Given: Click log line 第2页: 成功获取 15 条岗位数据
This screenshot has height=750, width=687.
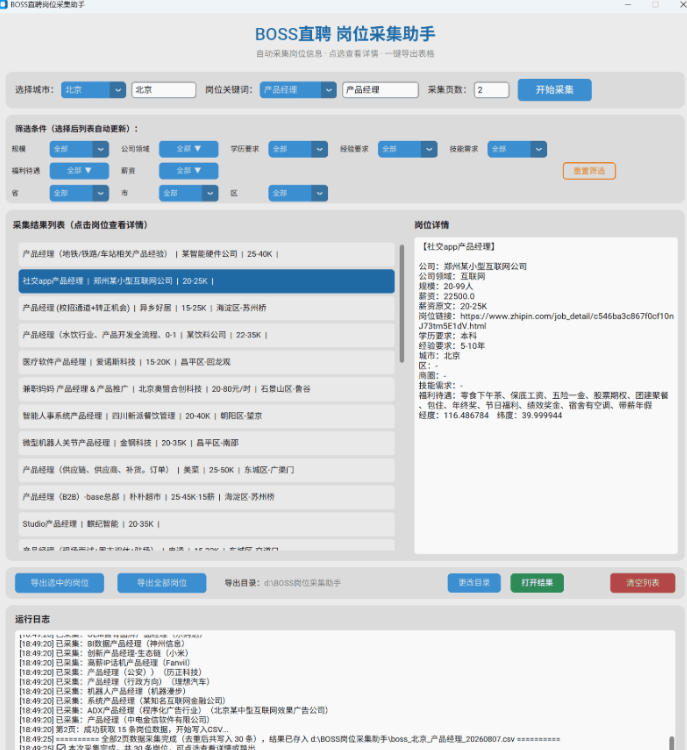Looking at the screenshot, I should click(124, 729).
